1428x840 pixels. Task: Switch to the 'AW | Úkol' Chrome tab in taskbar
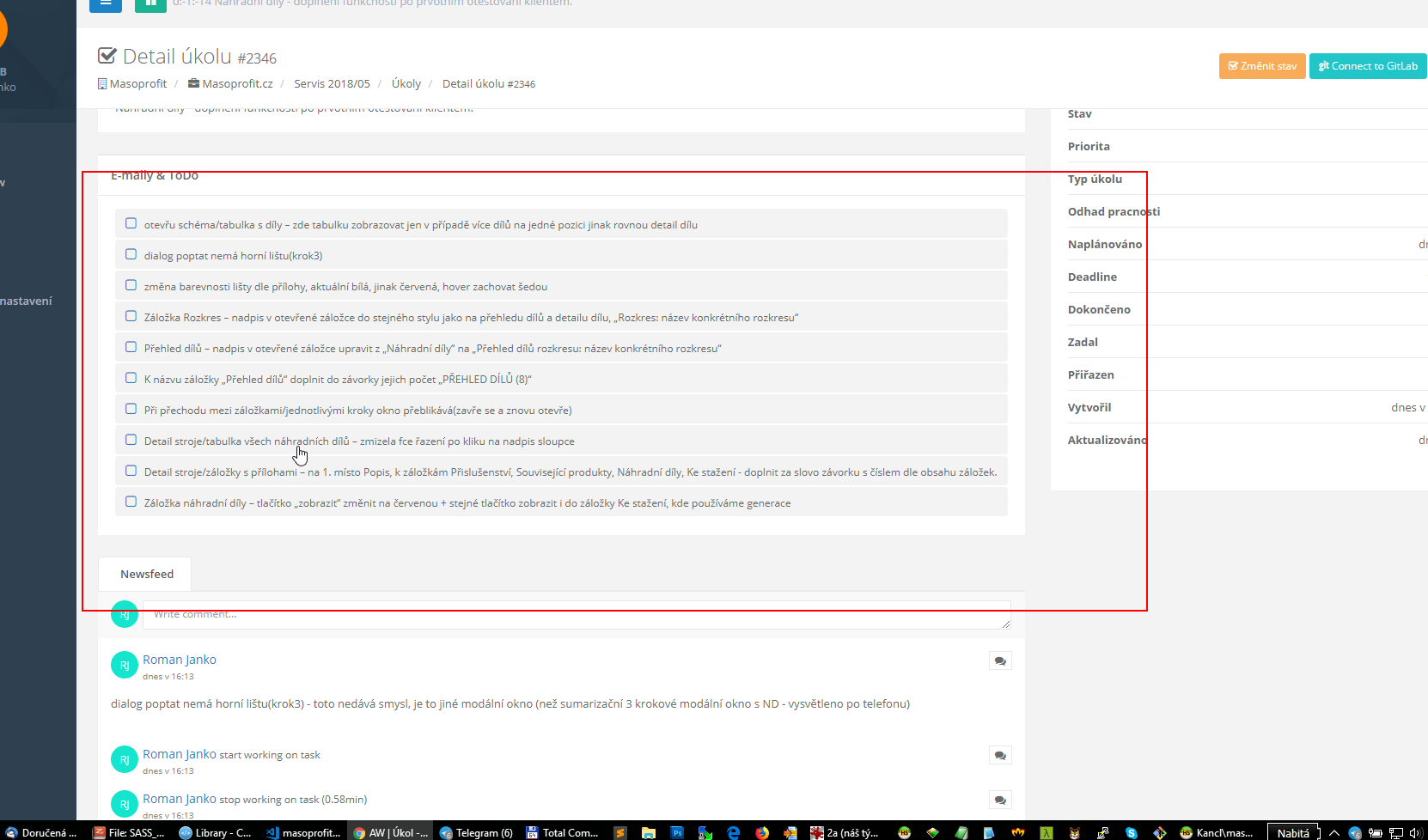[390, 831]
